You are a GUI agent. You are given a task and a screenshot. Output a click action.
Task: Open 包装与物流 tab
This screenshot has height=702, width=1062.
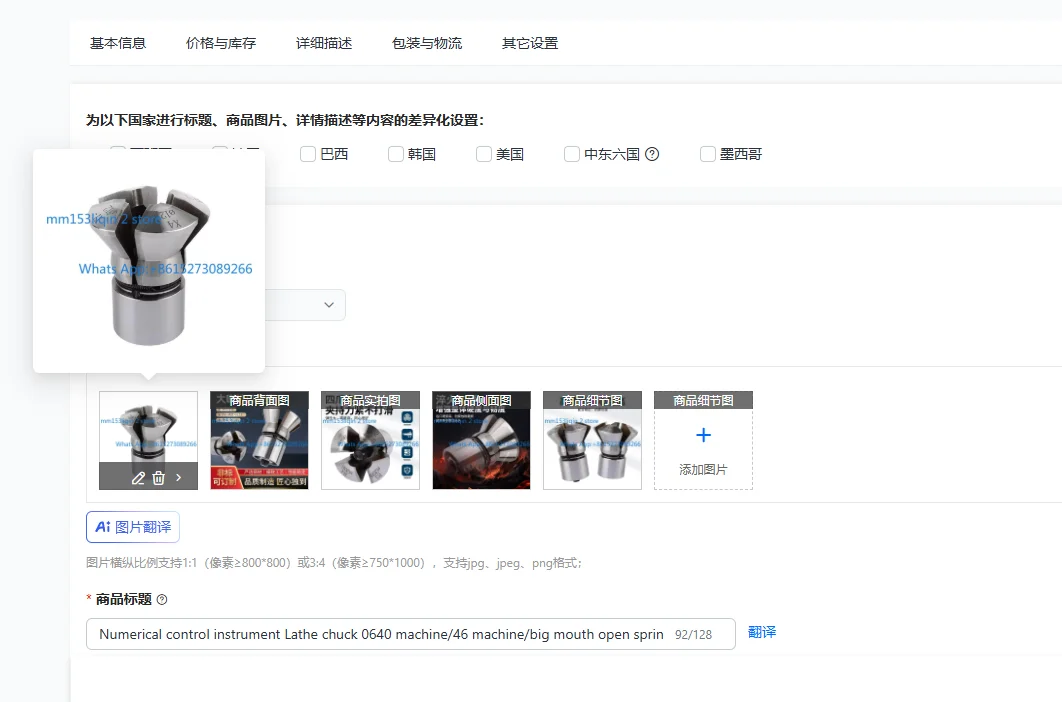(x=427, y=43)
